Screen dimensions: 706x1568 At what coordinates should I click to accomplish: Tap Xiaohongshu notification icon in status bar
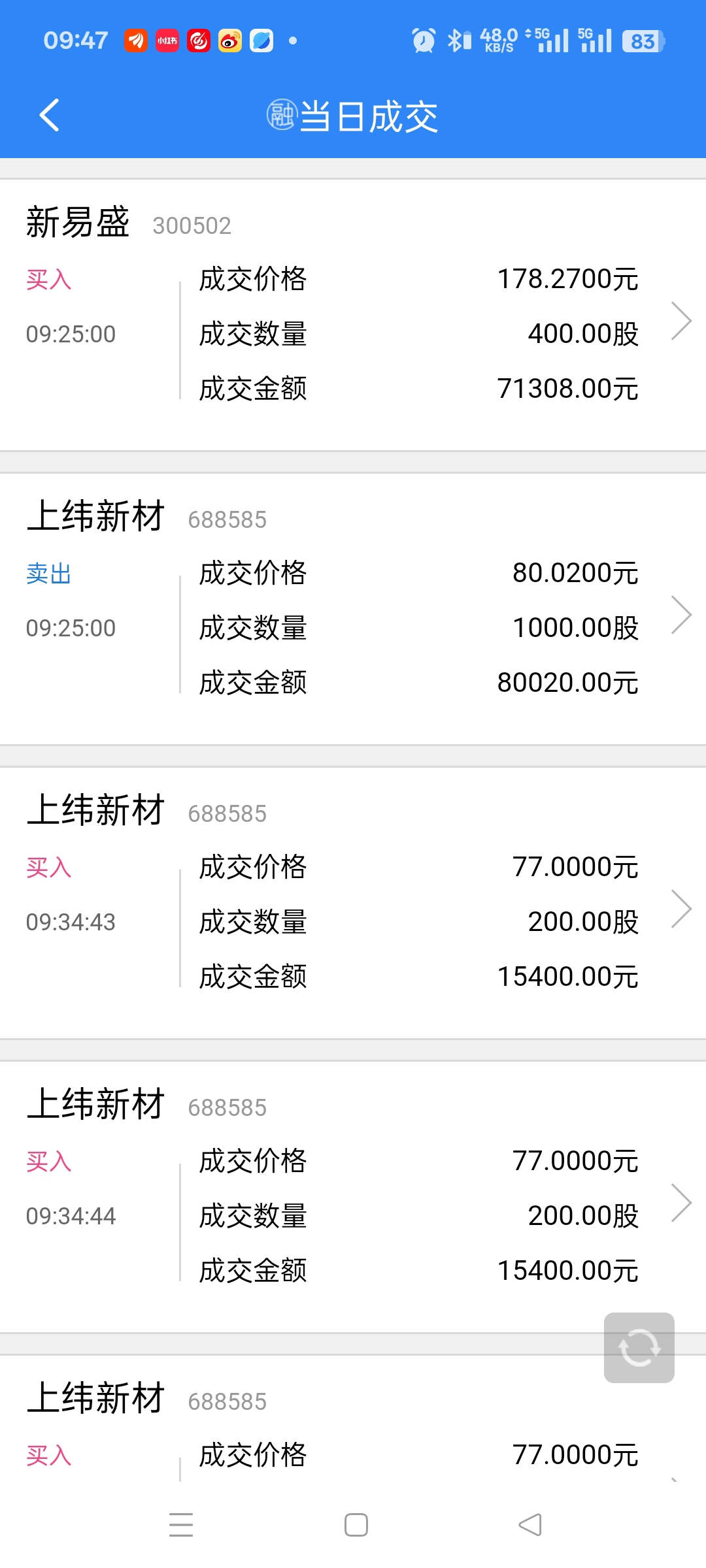coord(167,41)
